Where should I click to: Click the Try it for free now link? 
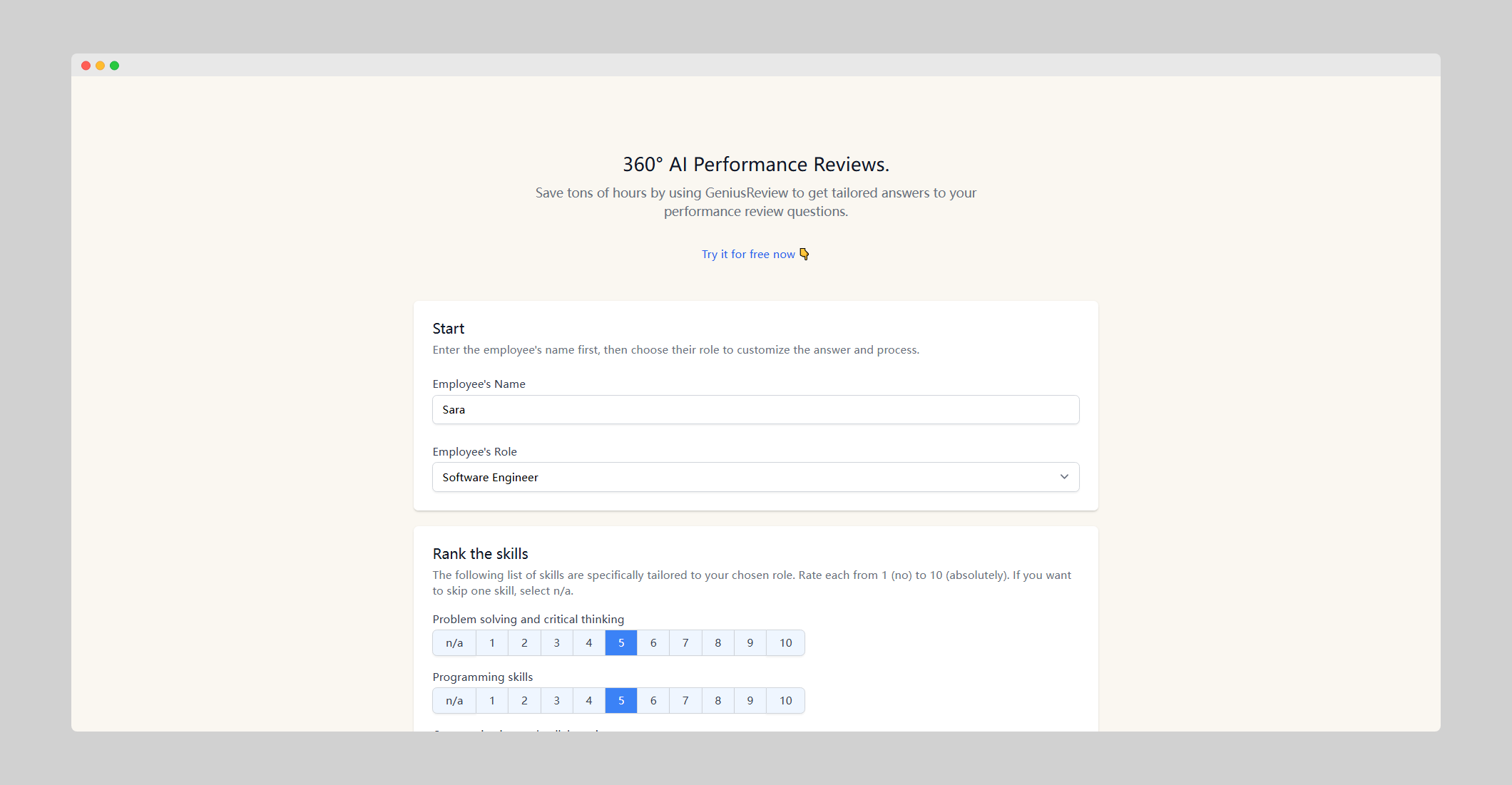[747, 255]
